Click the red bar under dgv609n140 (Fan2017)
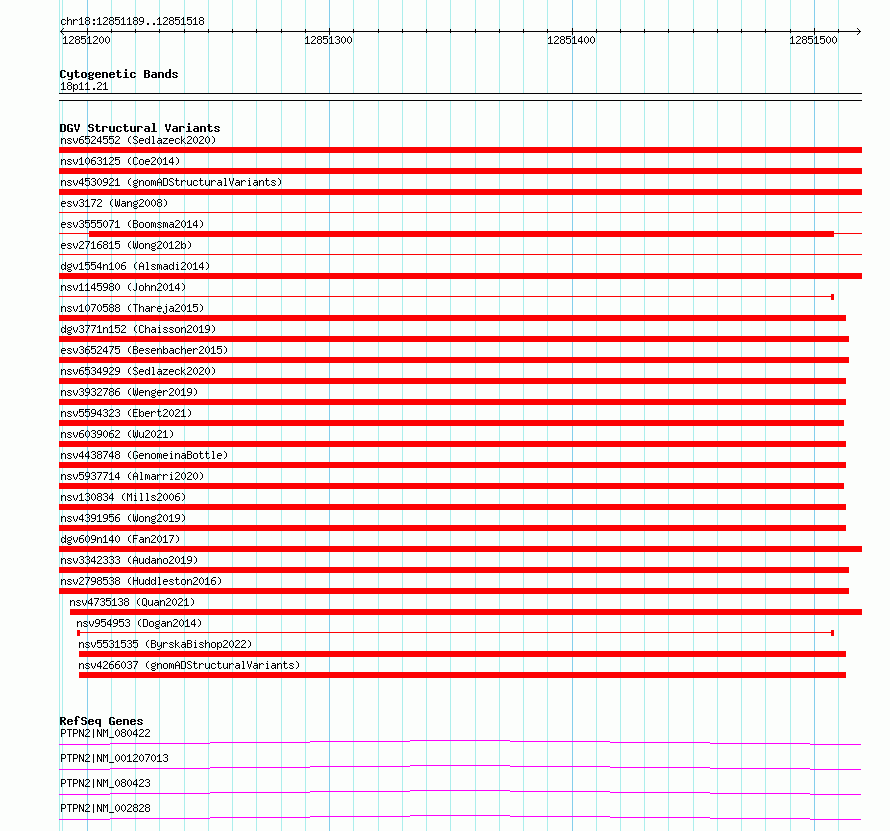 461,549
